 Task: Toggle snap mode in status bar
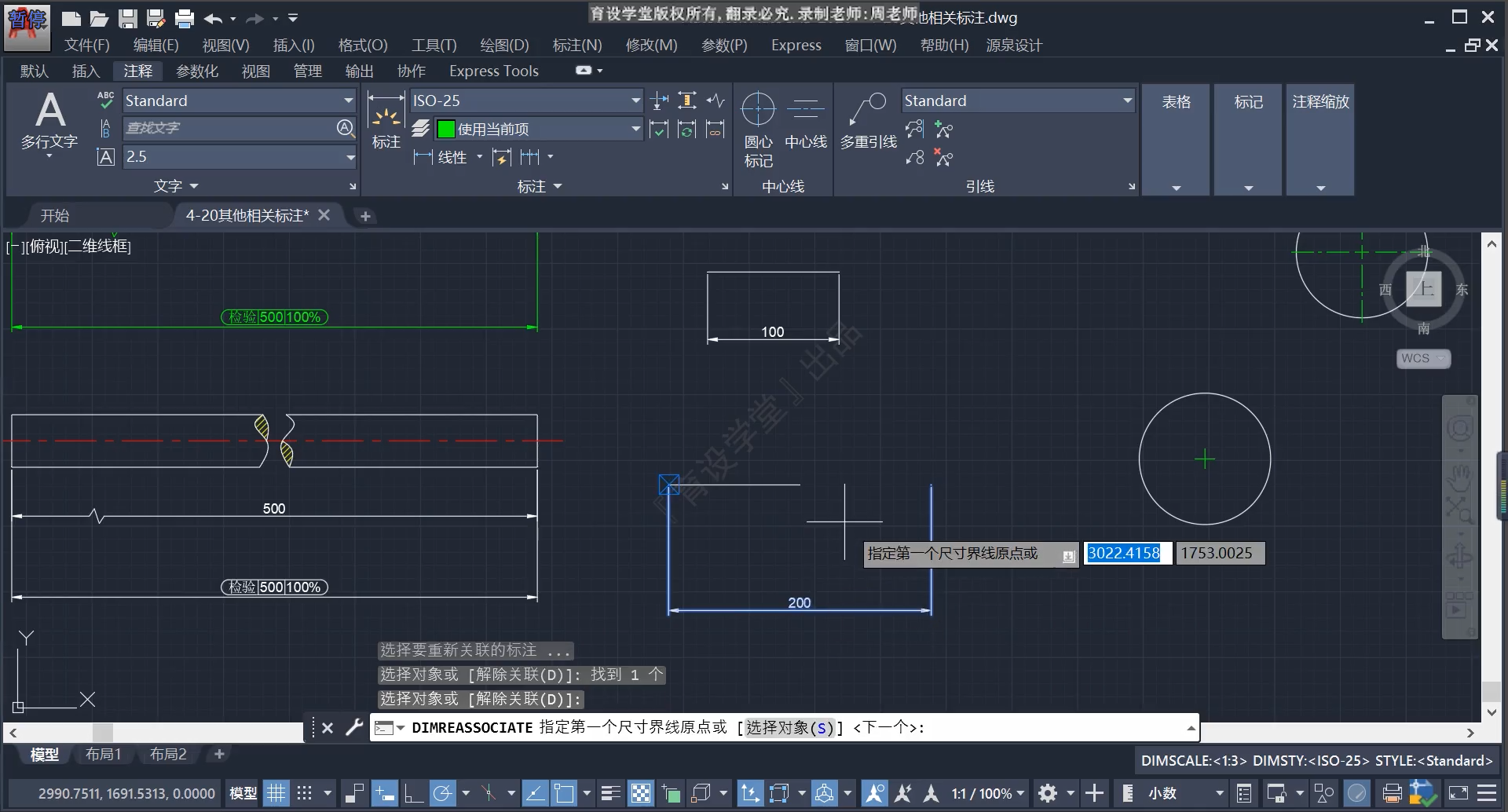(x=305, y=793)
